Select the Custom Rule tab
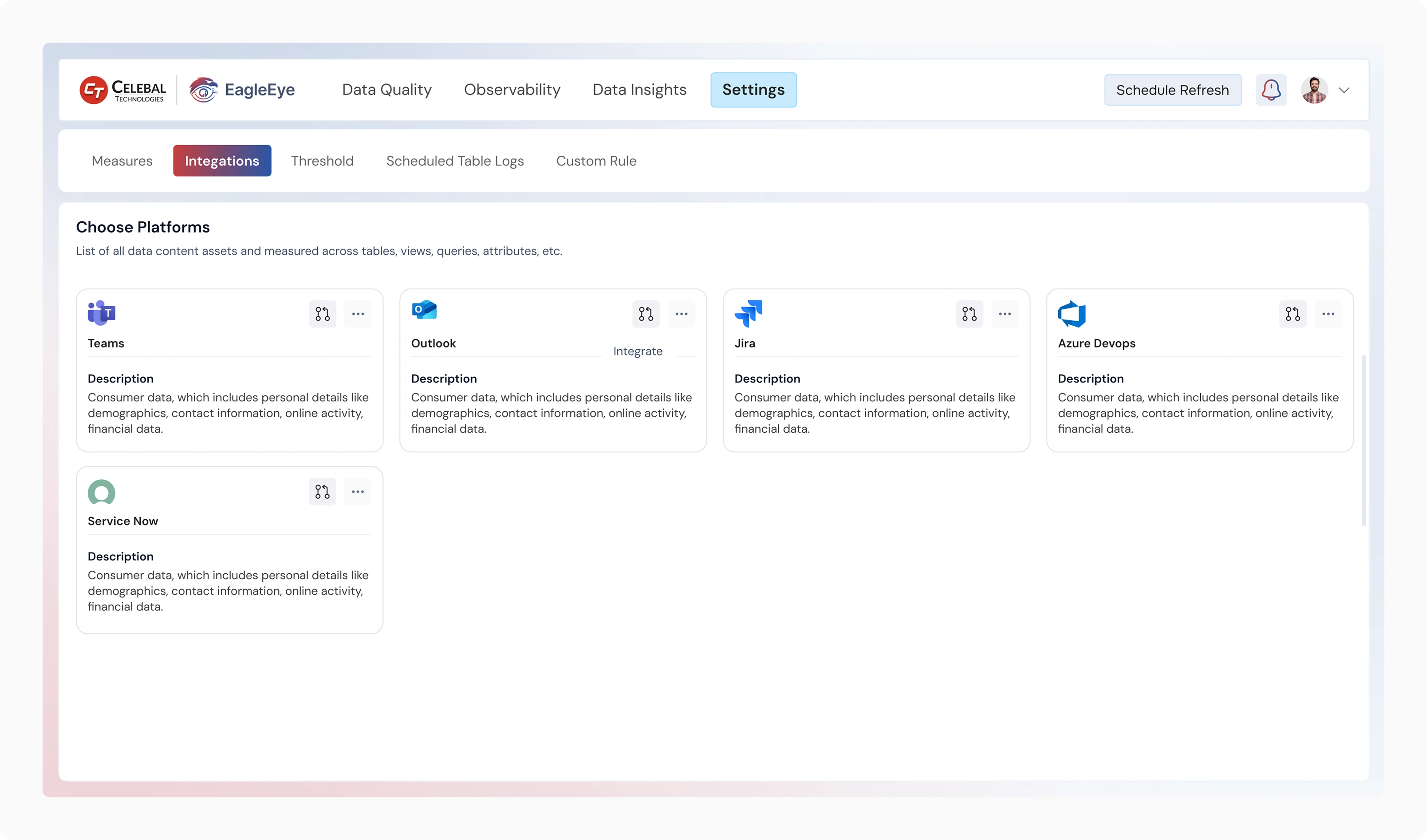The image size is (1427, 840). coord(596,161)
